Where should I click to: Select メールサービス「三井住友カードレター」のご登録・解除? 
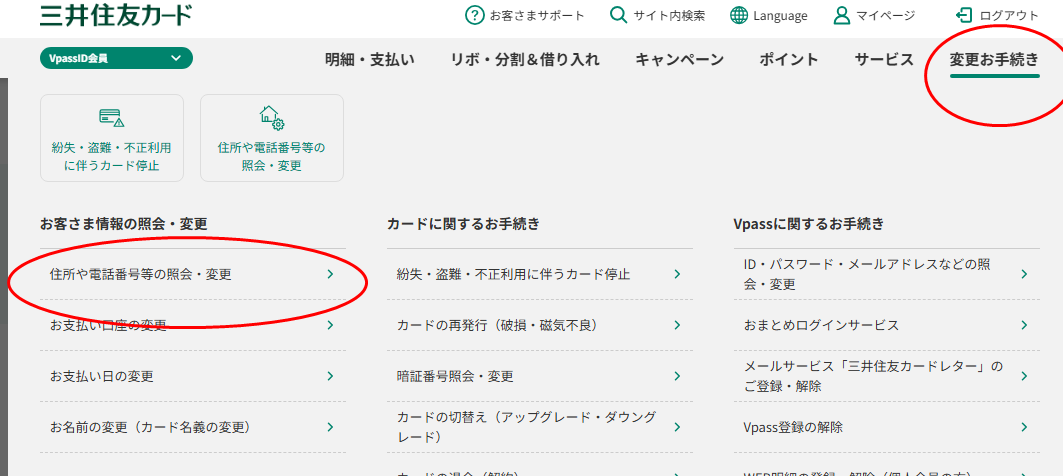coord(887,376)
